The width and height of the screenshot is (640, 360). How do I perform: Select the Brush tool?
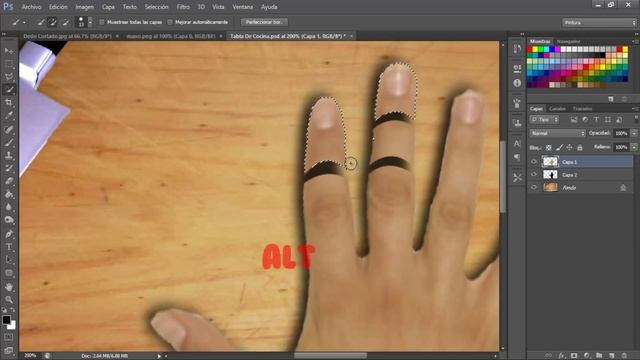pyautogui.click(x=9, y=142)
